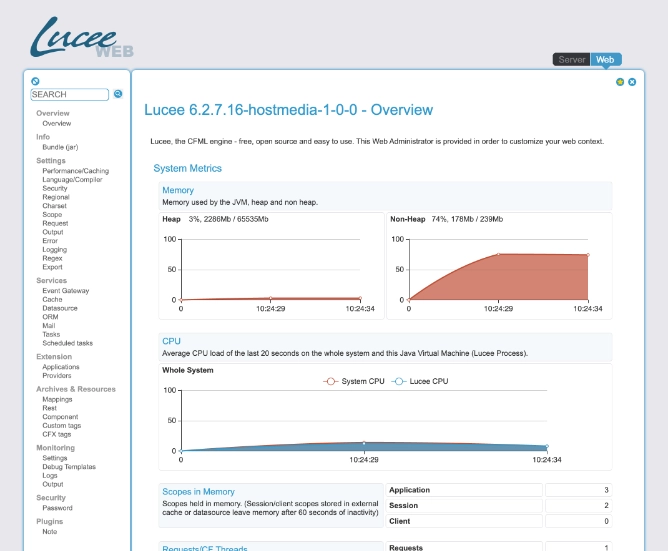Open Regex settings

pos(52,258)
